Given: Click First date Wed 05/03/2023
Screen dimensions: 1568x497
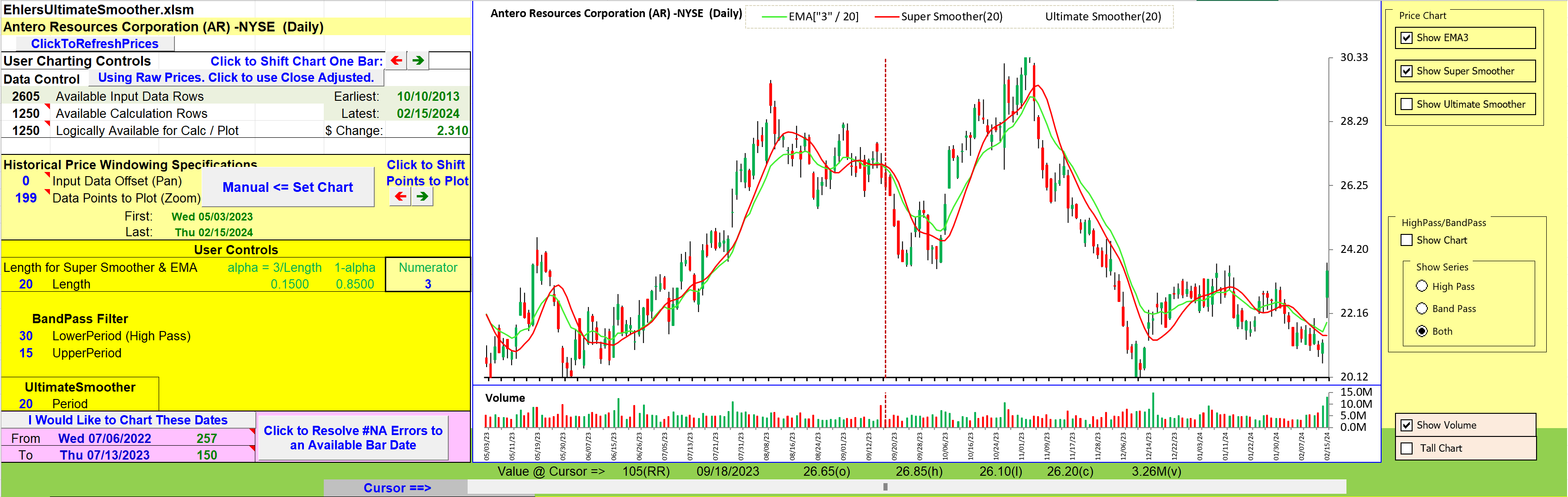Looking at the screenshot, I should [x=212, y=216].
